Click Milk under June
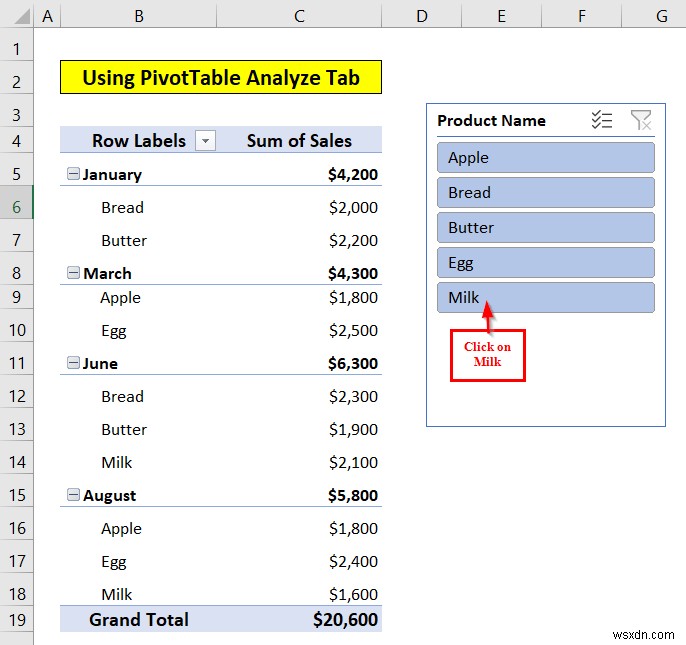The width and height of the screenshot is (686, 645). click(x=116, y=462)
